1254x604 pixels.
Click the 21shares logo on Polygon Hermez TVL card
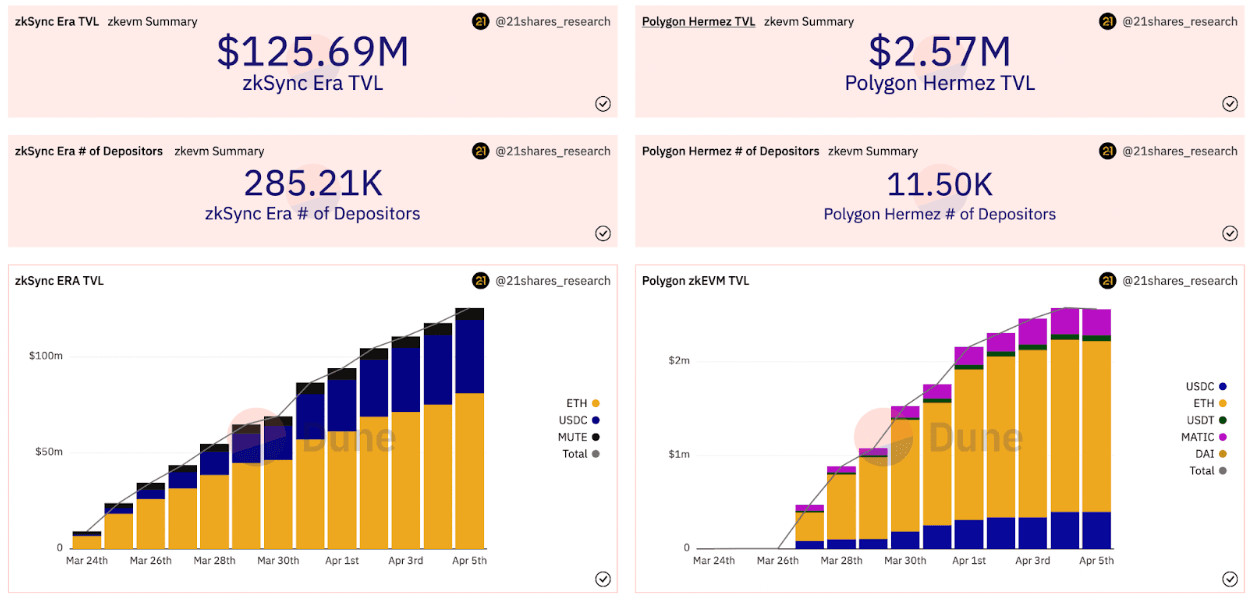tap(1108, 21)
